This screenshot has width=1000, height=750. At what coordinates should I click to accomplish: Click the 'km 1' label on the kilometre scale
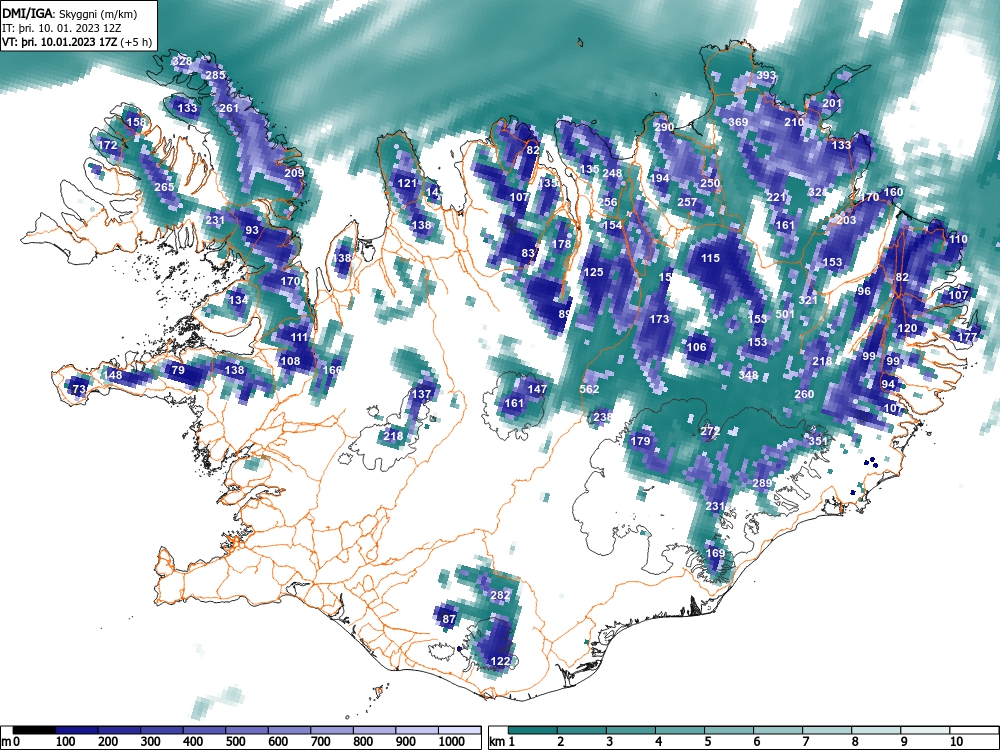[x=502, y=742]
